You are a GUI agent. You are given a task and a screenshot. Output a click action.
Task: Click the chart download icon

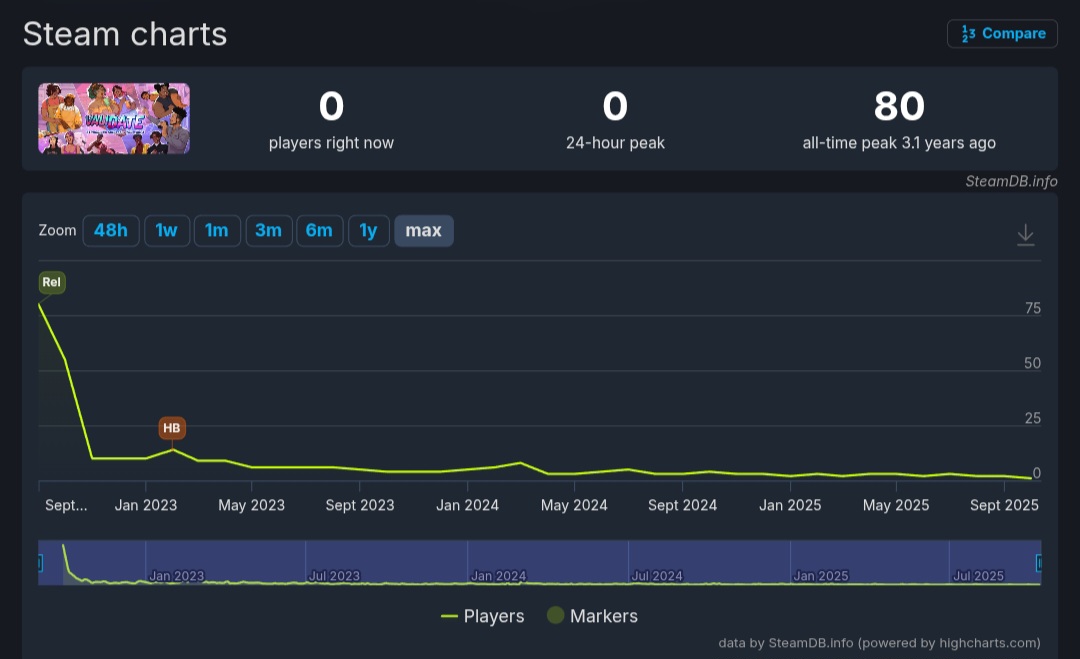[x=1026, y=235]
